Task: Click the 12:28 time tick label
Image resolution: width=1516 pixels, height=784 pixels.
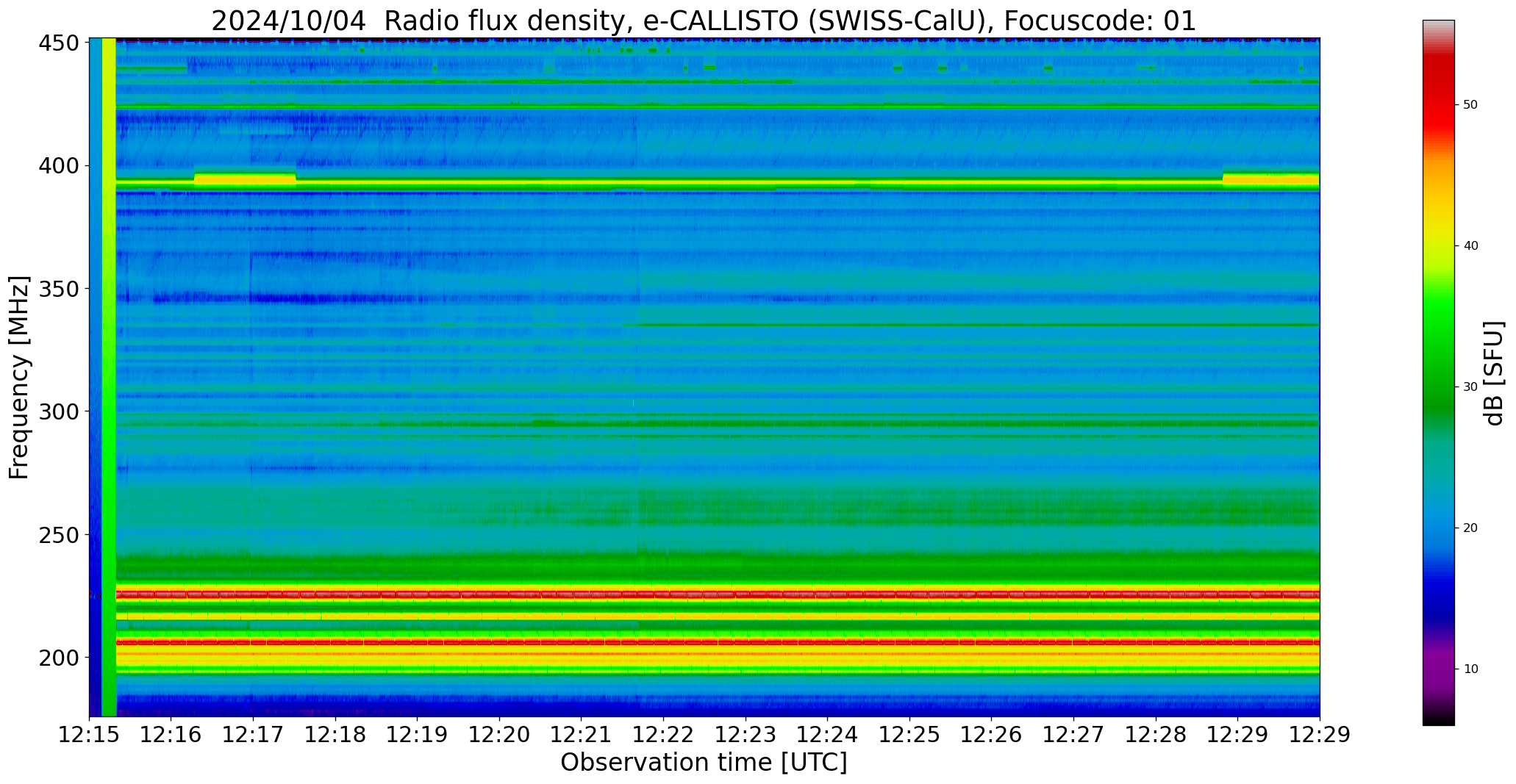Action: (x=1156, y=735)
